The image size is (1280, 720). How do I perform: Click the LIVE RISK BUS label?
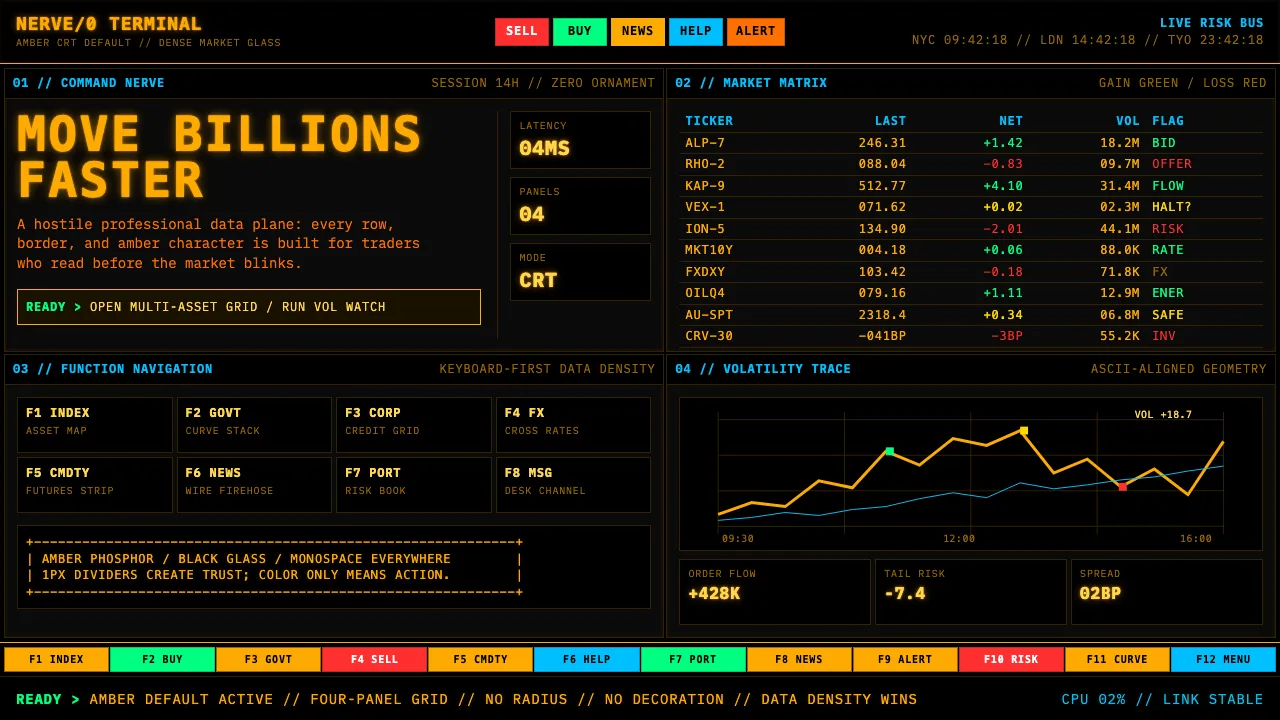tap(1212, 23)
